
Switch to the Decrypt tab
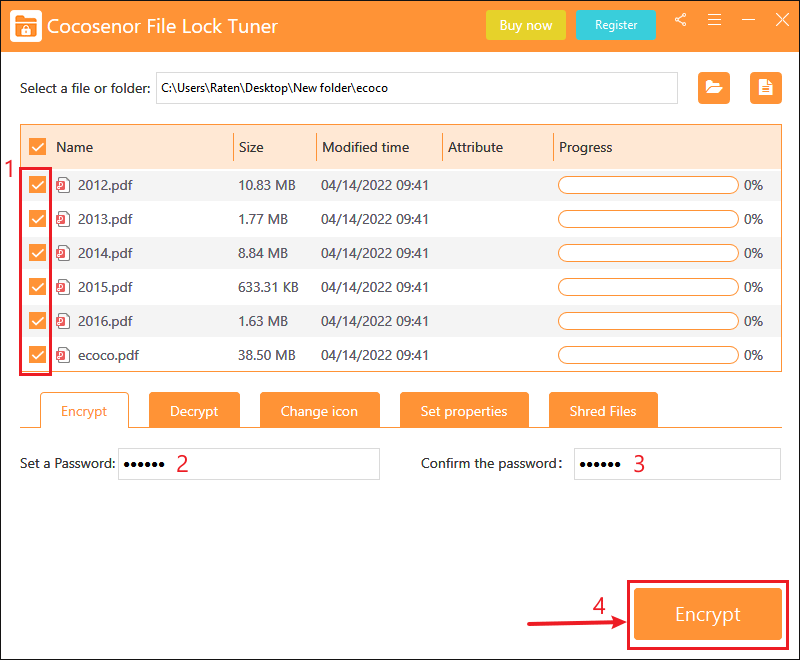194,411
